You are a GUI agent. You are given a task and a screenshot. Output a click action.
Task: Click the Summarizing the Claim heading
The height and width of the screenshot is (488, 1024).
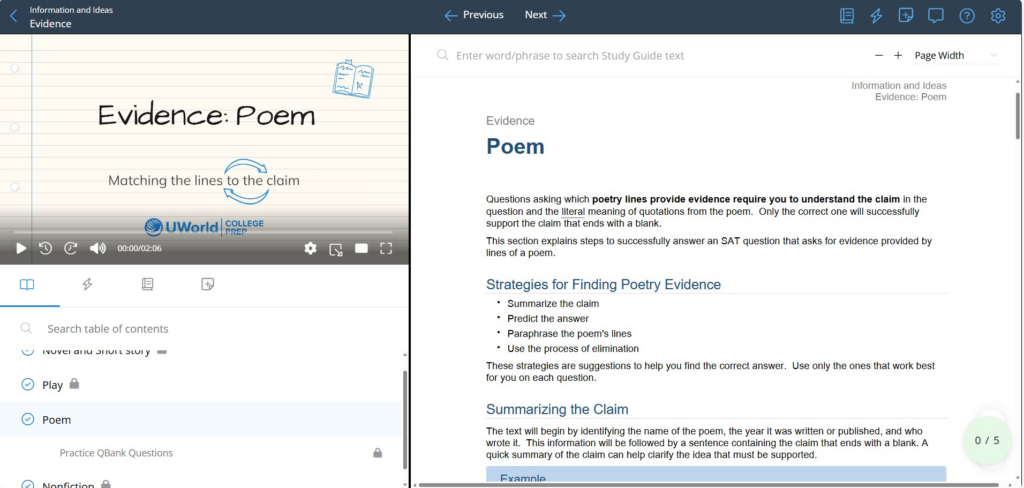[x=557, y=410]
